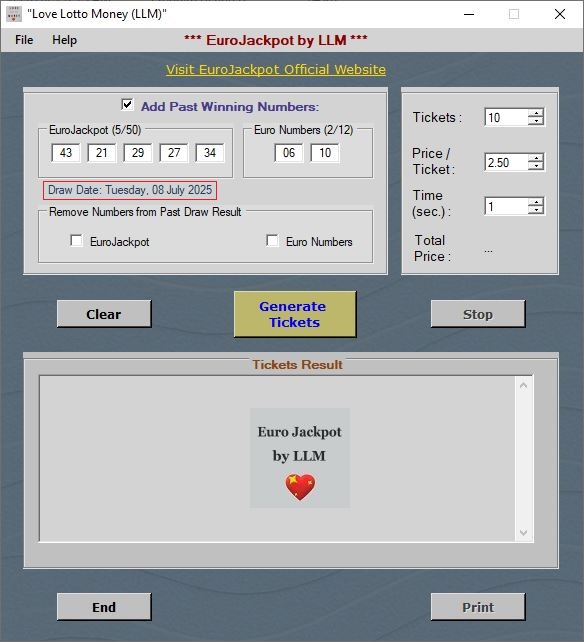Click the heart image in Tickets Result
This screenshot has width=584, height=642.
pos(300,486)
